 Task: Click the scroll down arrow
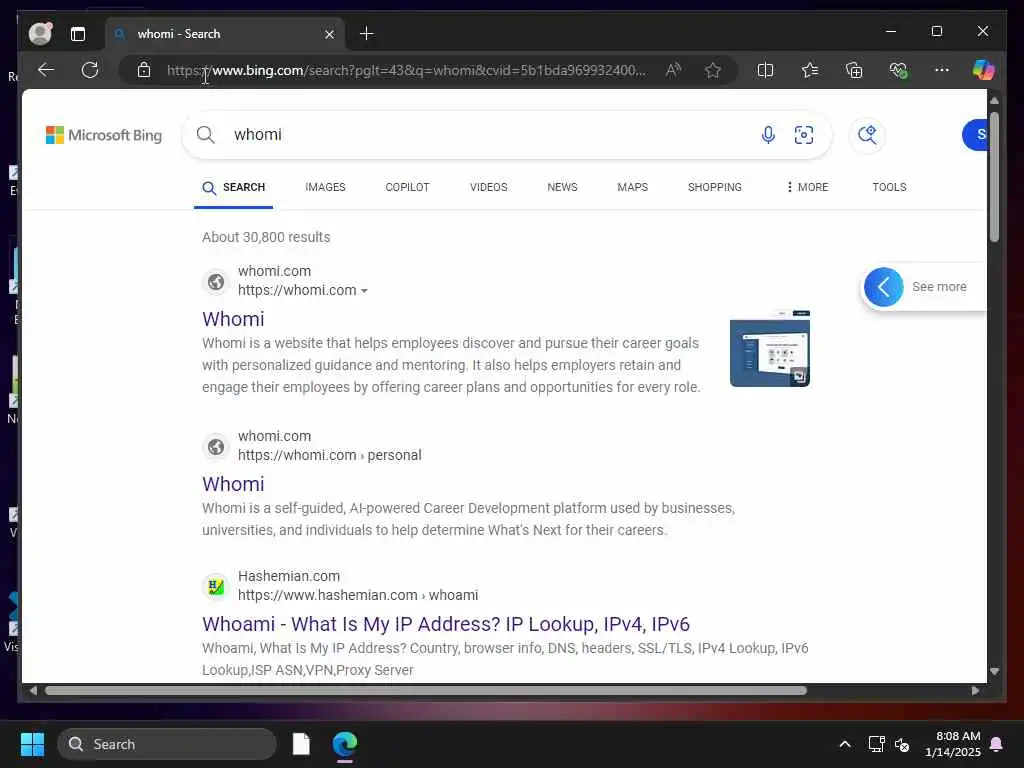[994, 671]
